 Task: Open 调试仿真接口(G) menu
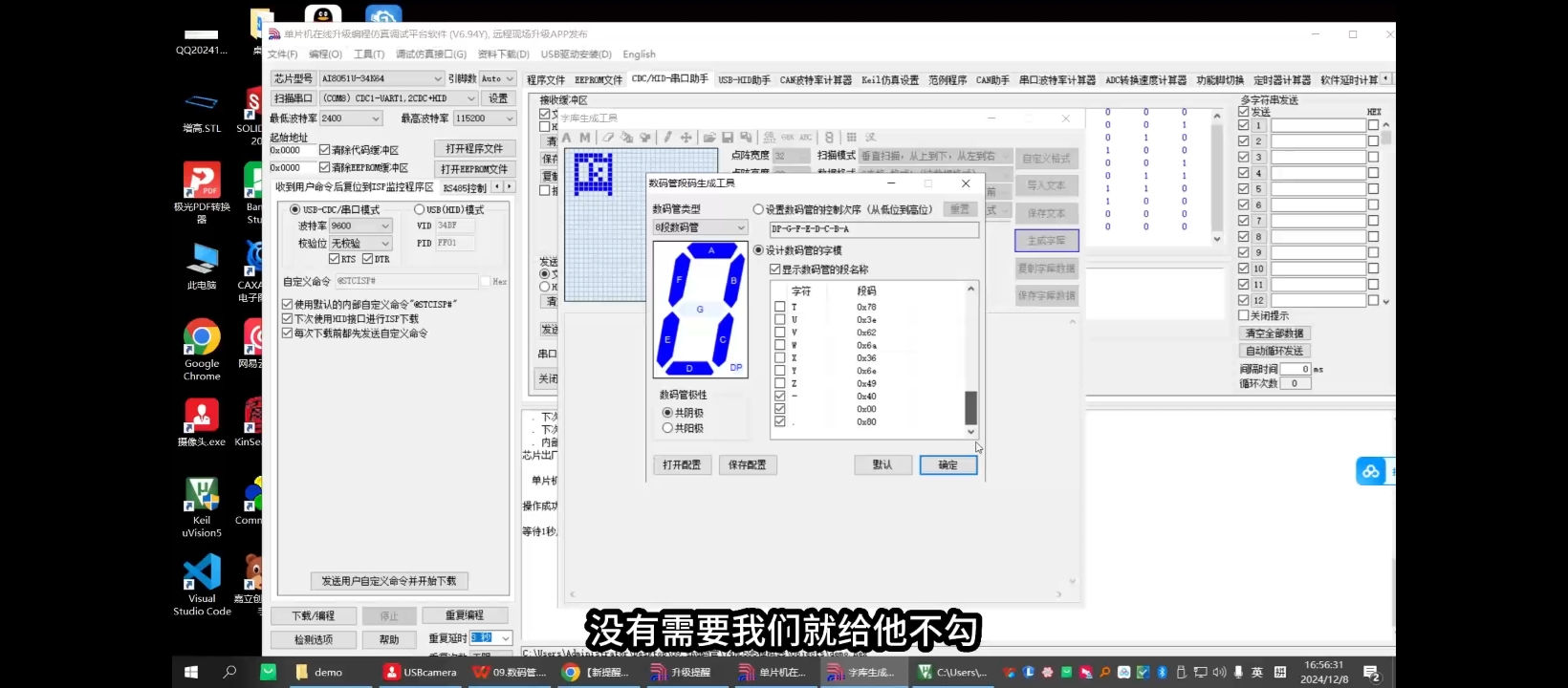pos(431,54)
